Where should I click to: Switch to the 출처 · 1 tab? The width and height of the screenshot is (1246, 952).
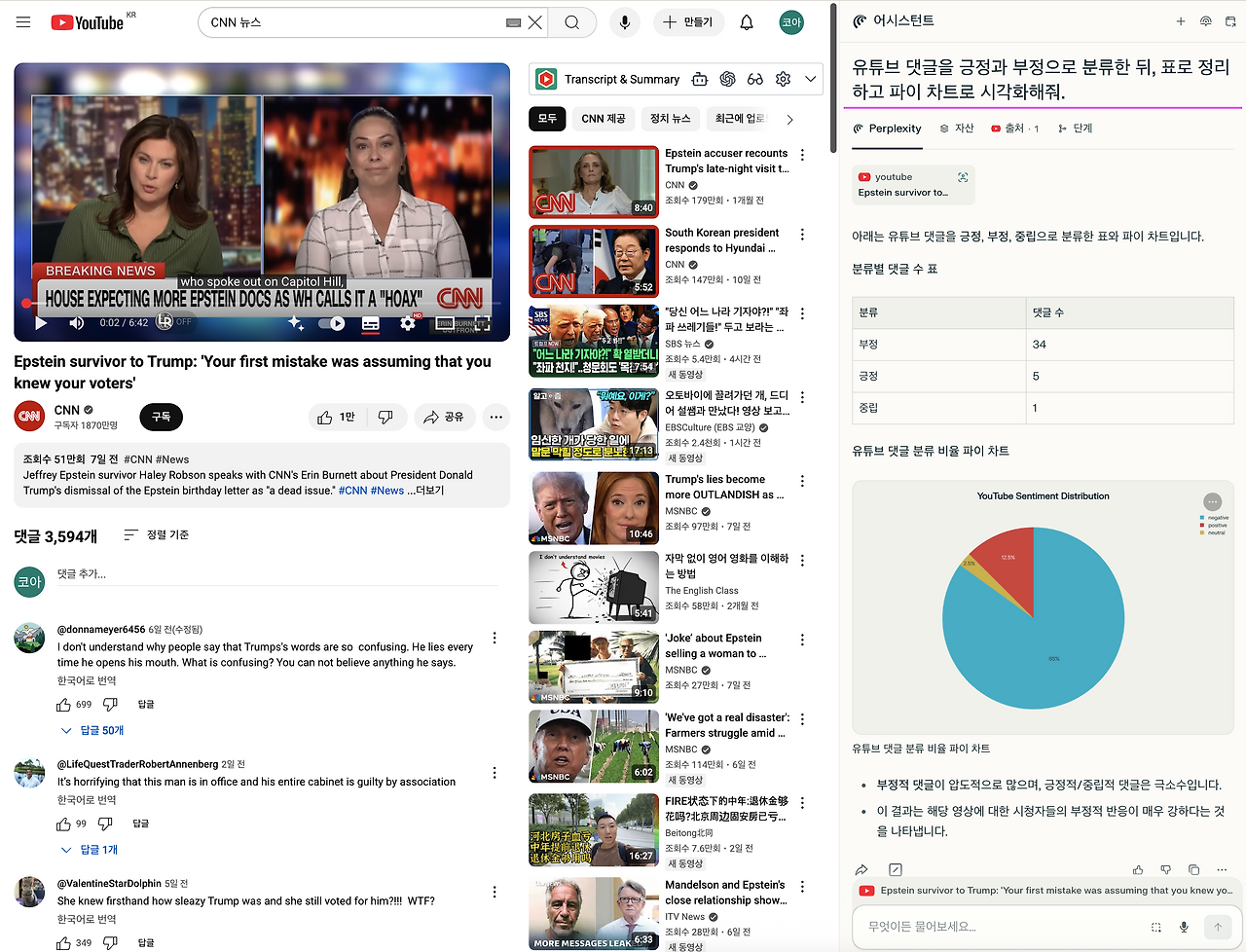(1015, 128)
